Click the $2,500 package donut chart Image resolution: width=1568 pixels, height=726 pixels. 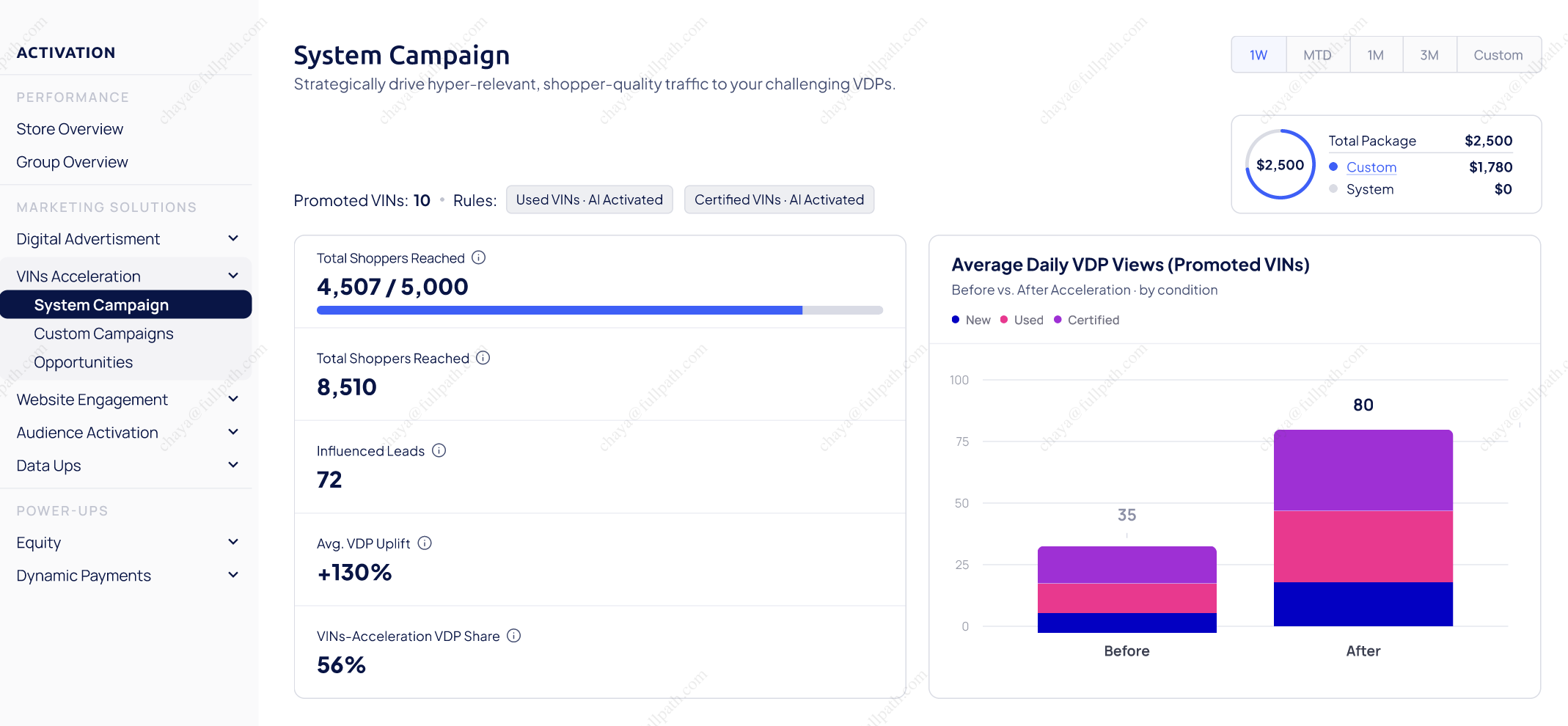pyautogui.click(x=1280, y=164)
